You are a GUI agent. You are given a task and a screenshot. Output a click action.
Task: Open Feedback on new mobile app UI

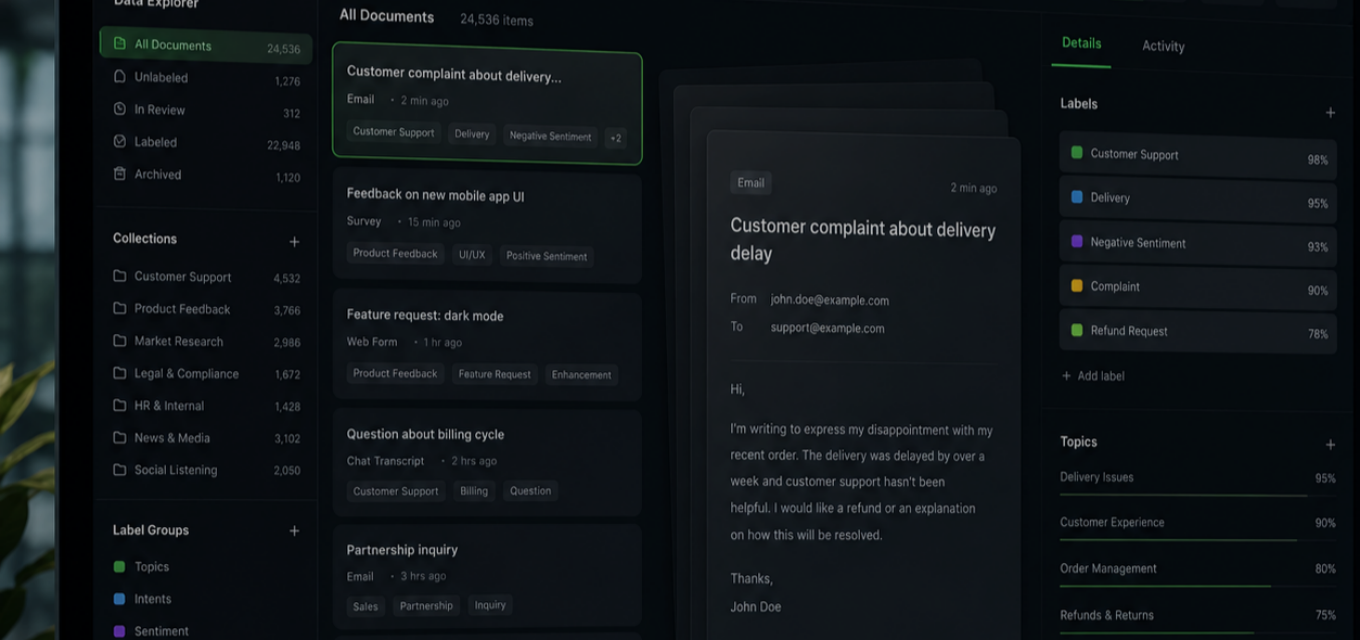487,227
